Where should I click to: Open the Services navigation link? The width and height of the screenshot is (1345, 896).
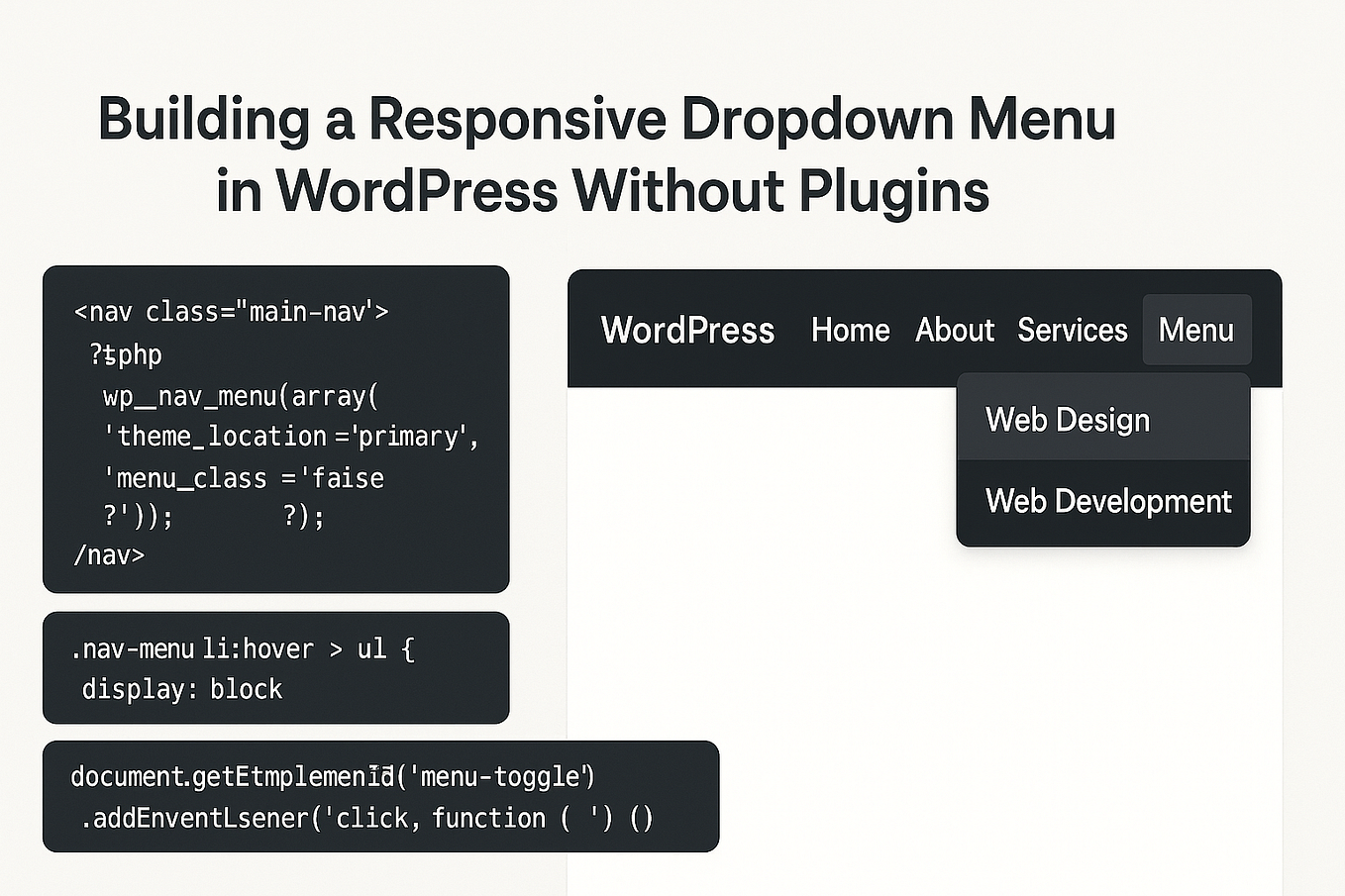point(1073,330)
